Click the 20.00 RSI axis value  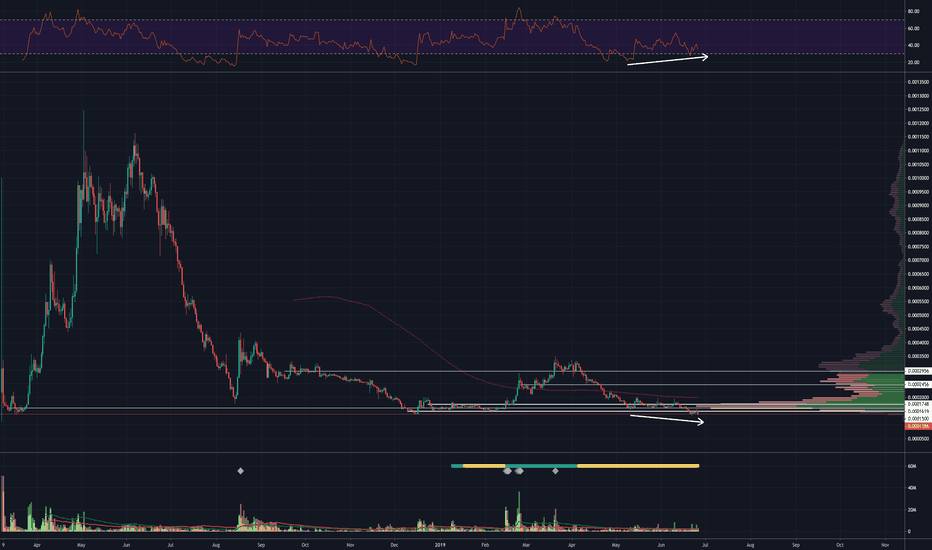[914, 62]
